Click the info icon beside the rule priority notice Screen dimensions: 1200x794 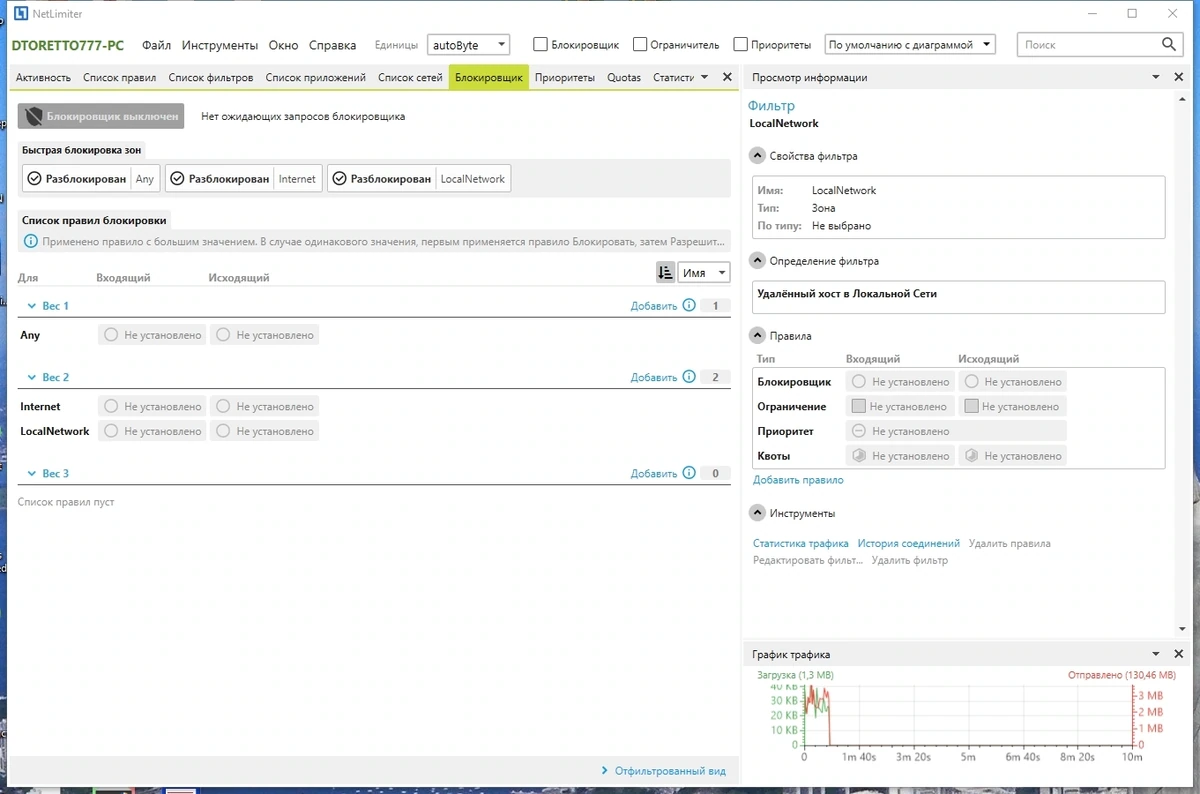pyautogui.click(x=30, y=241)
